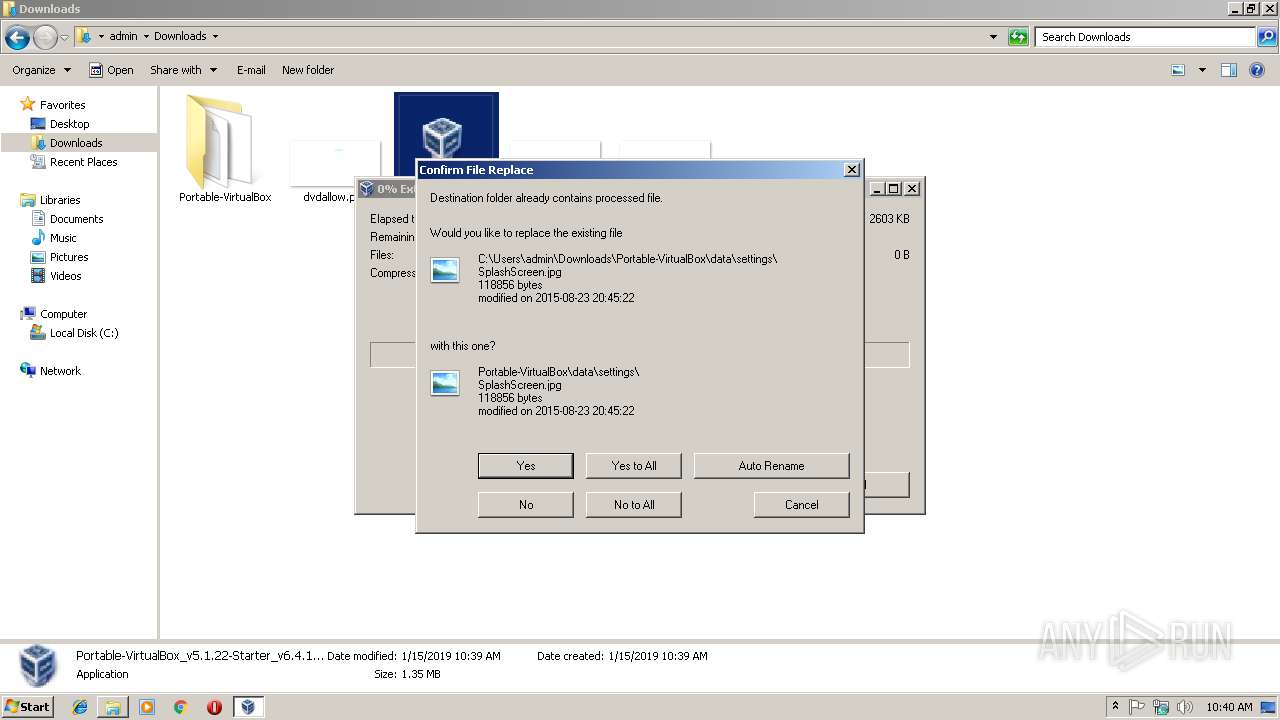Choose Yes to All in replace dialog
1280x720 pixels.
click(x=634, y=466)
